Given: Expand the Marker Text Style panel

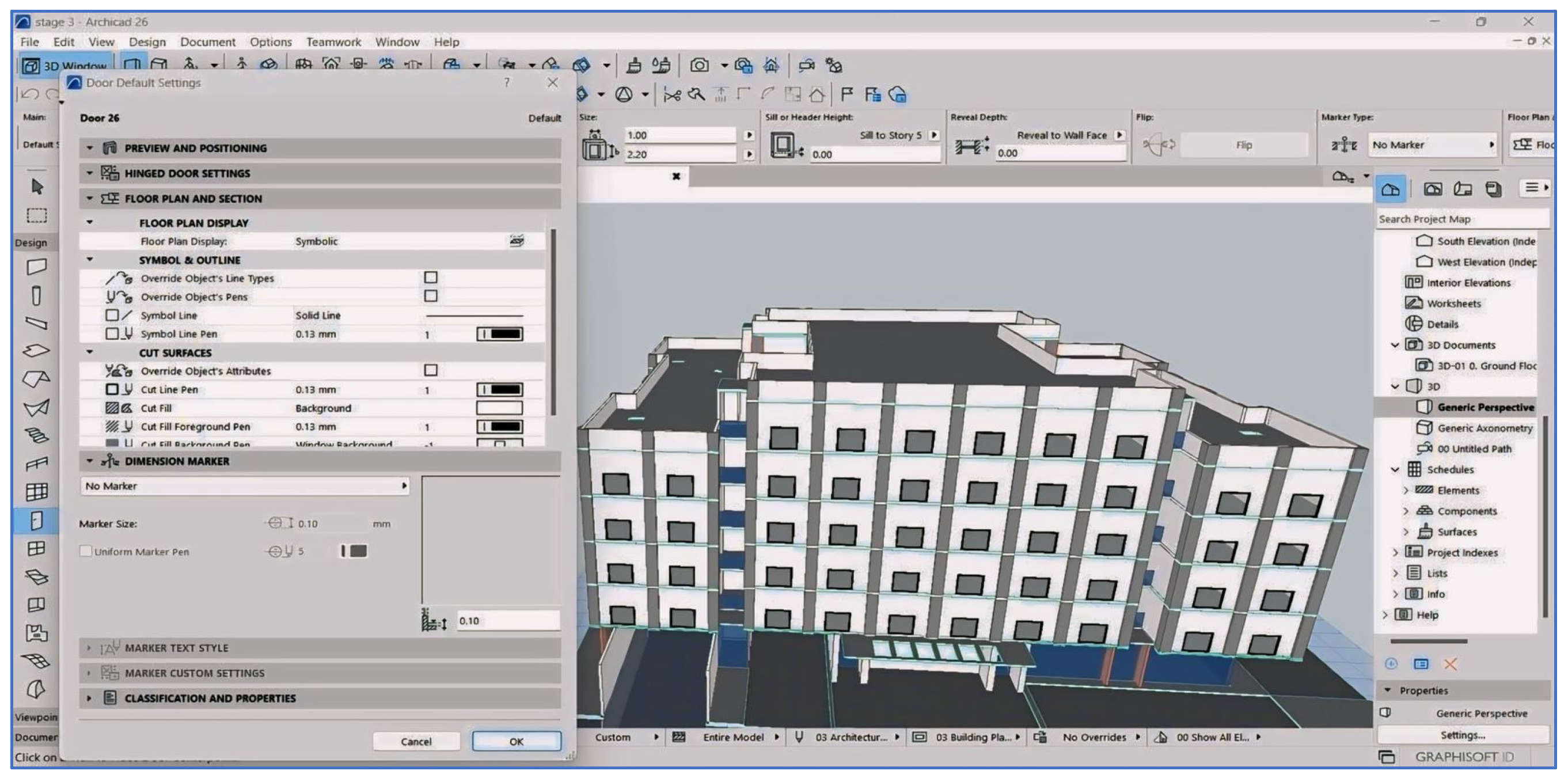Looking at the screenshot, I should coord(89,648).
